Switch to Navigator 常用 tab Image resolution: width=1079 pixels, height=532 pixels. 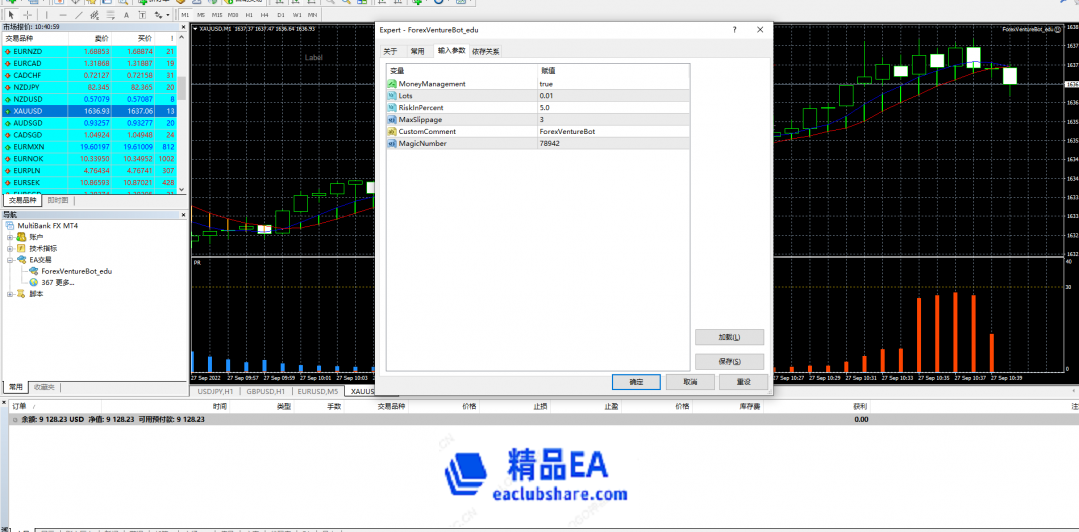(x=17, y=387)
